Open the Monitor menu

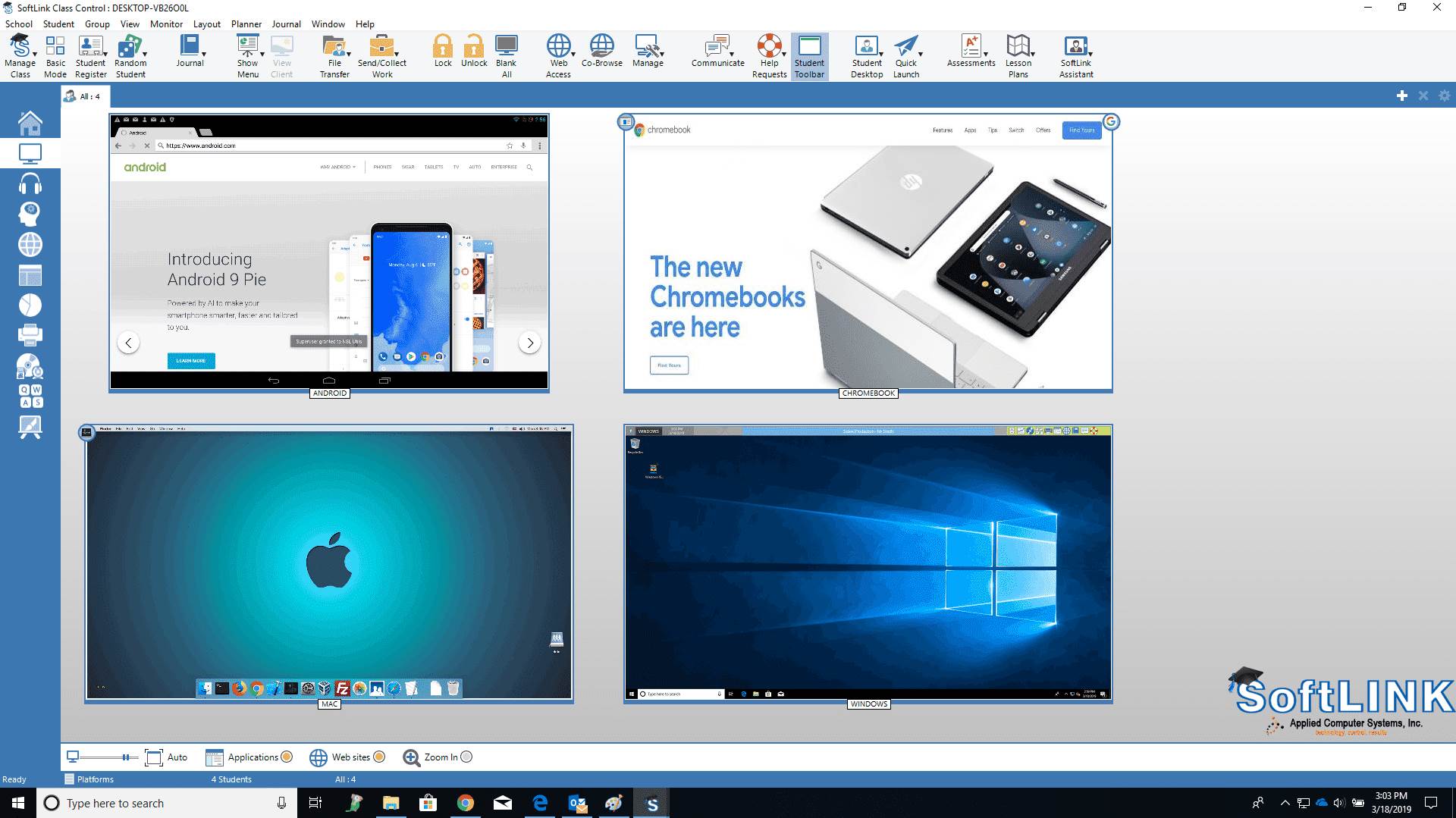tap(166, 24)
